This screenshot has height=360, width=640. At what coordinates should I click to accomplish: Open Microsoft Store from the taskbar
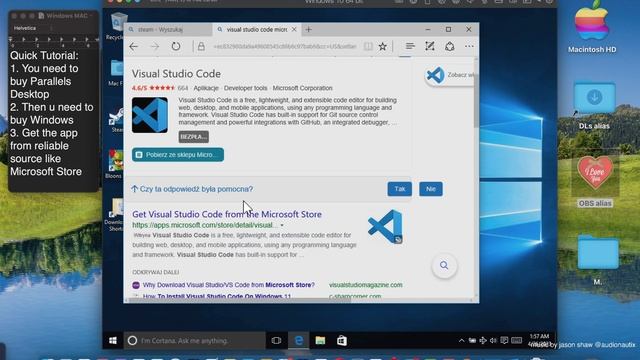(x=342, y=340)
